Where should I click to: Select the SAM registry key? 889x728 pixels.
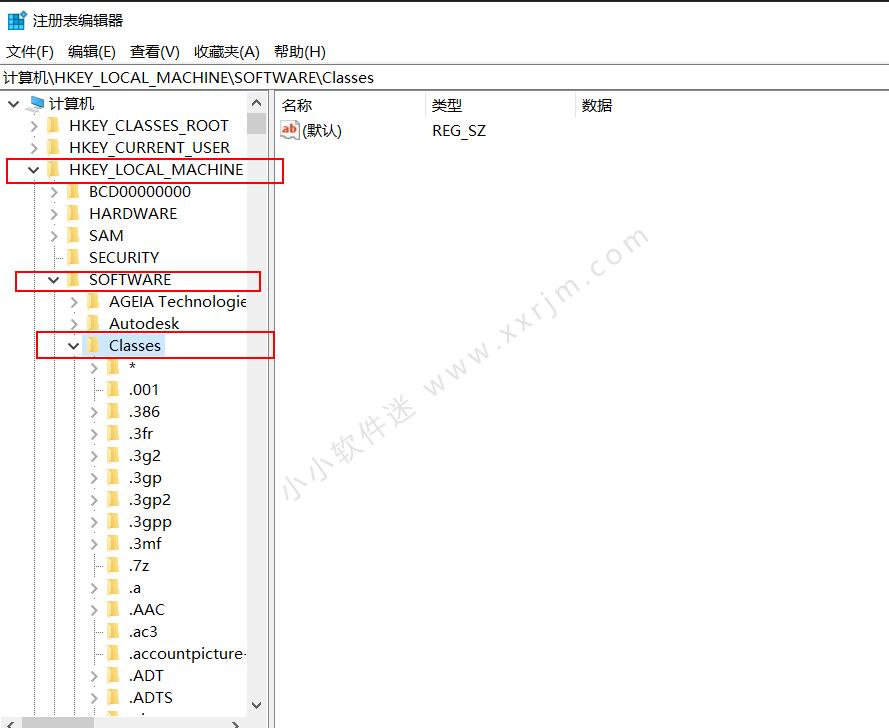(107, 235)
